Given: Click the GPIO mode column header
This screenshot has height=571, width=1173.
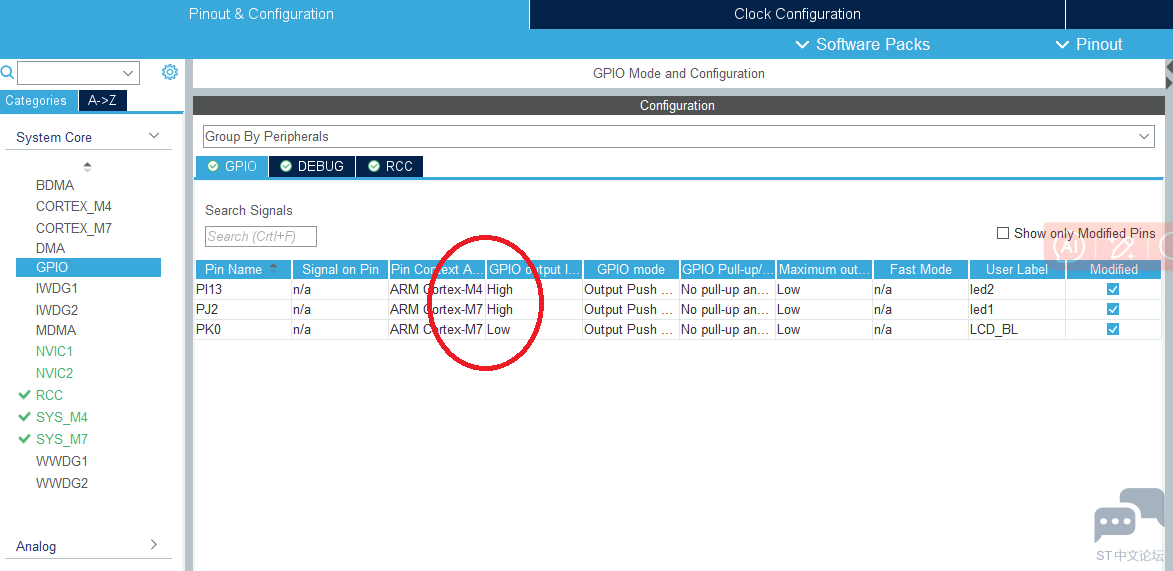Looking at the screenshot, I should [631, 269].
